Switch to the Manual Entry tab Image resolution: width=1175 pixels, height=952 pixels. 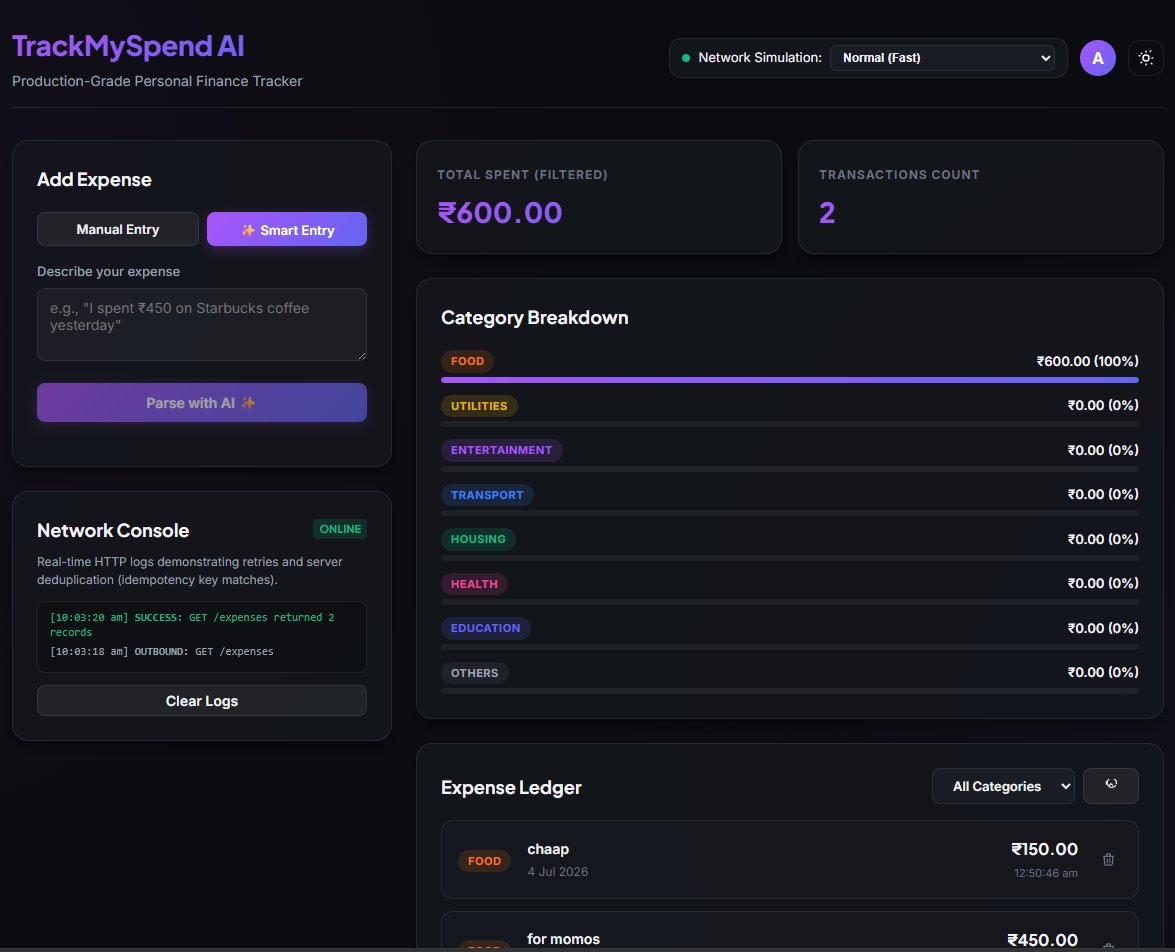[x=118, y=229]
